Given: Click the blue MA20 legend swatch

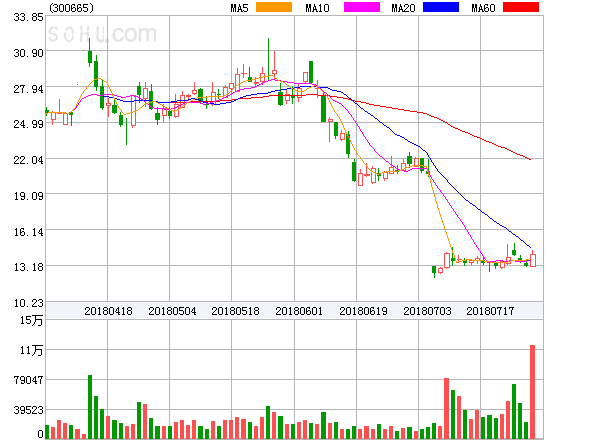Looking at the screenshot, I should coord(441,7).
